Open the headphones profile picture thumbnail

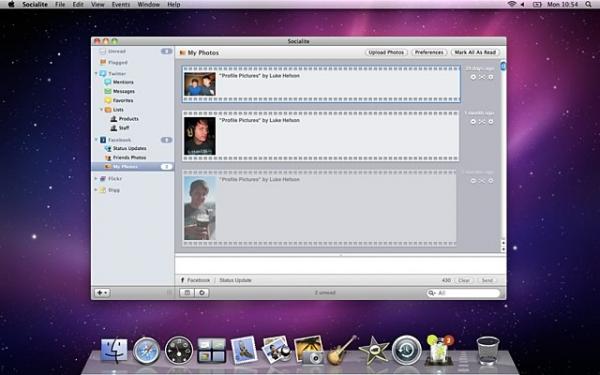click(200, 136)
